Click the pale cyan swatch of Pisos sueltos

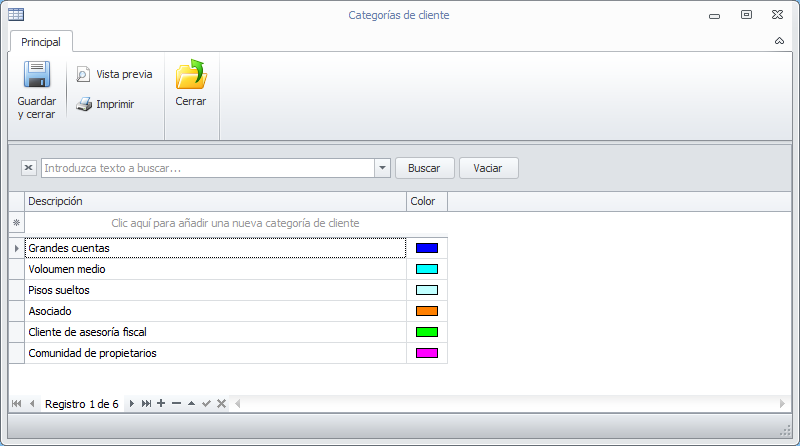coord(427,290)
